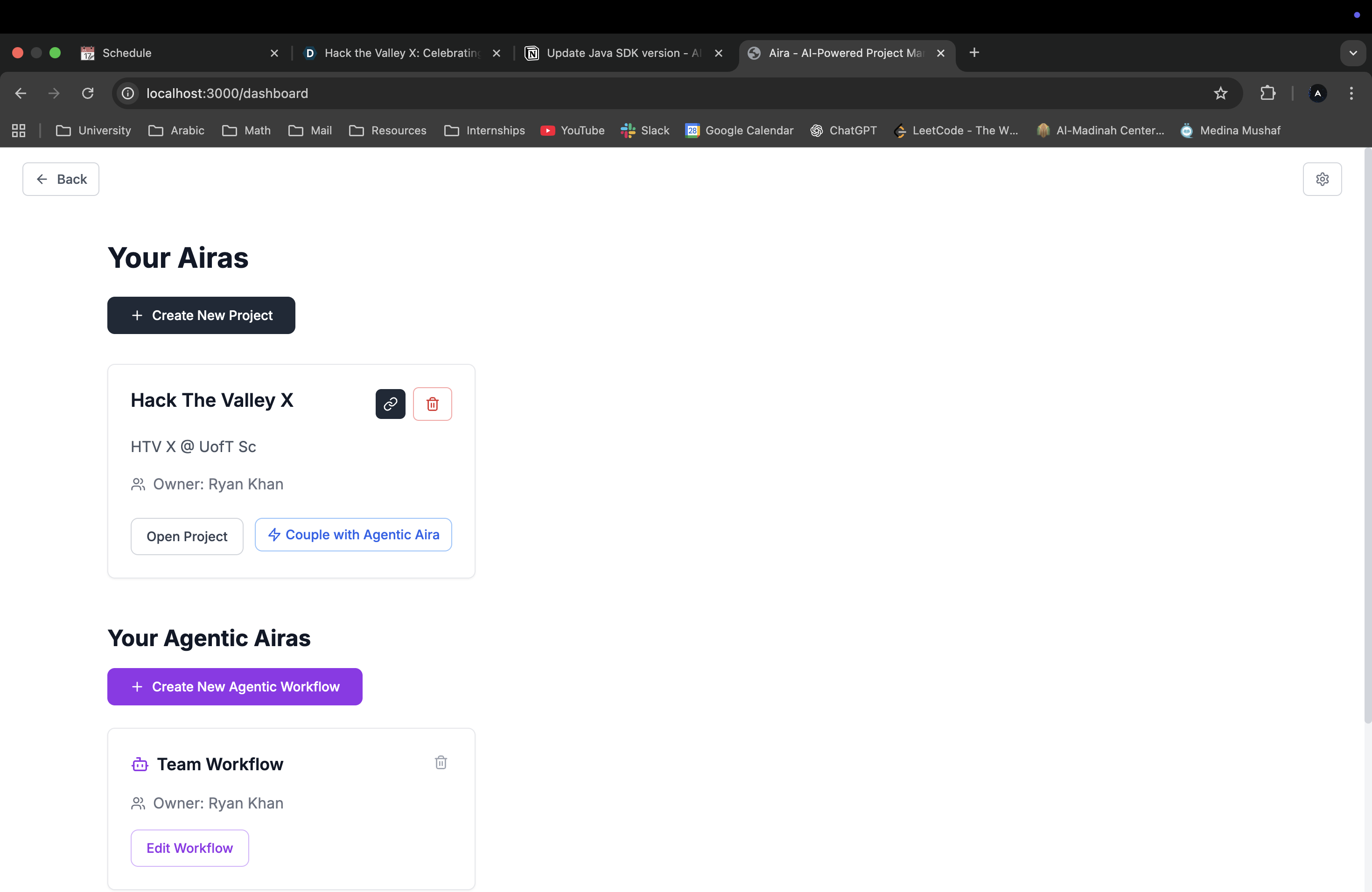Delete the Team Workflow card
This screenshot has height=892, width=1372.
(441, 762)
